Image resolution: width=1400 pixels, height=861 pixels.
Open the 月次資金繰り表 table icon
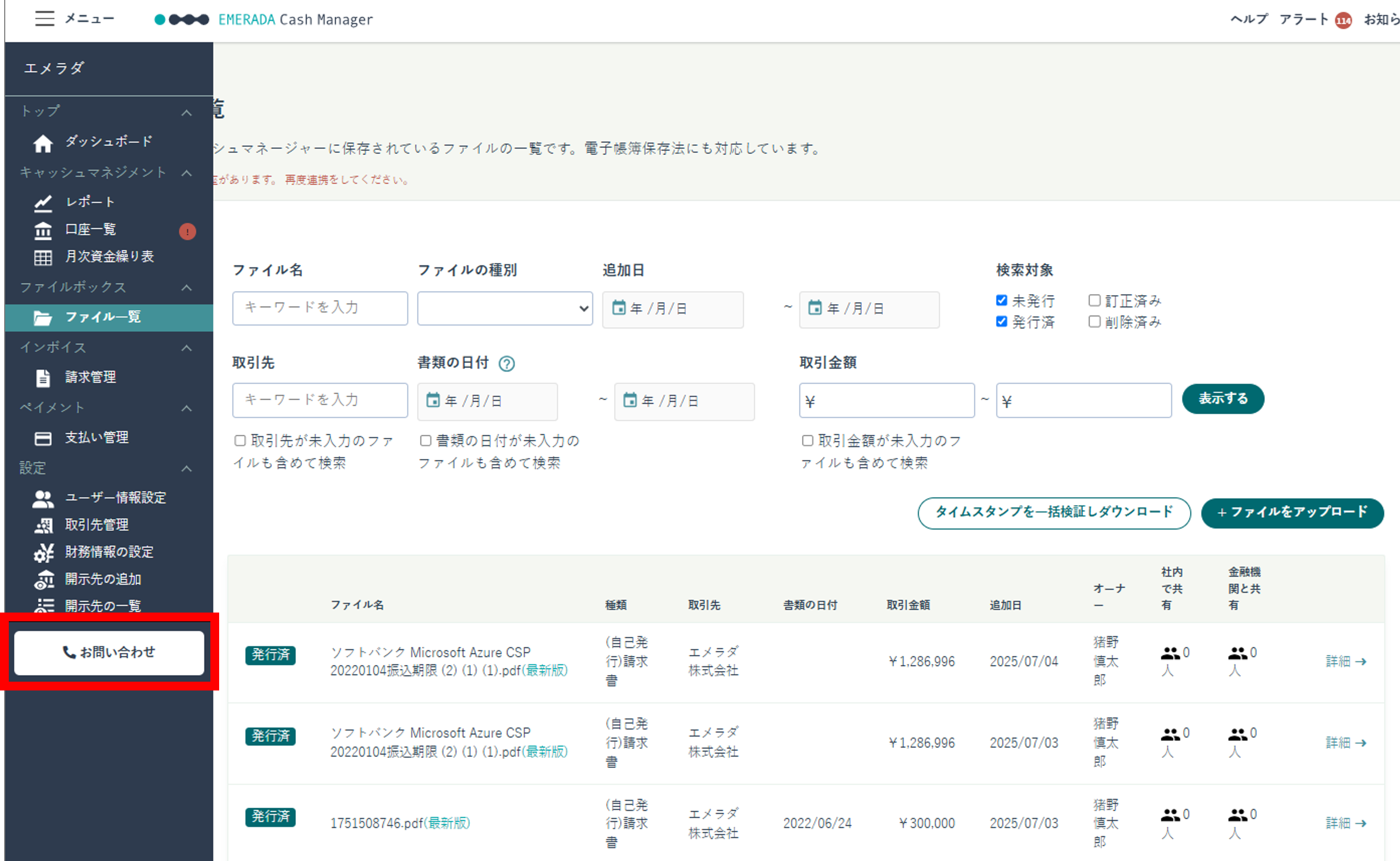pos(43,258)
